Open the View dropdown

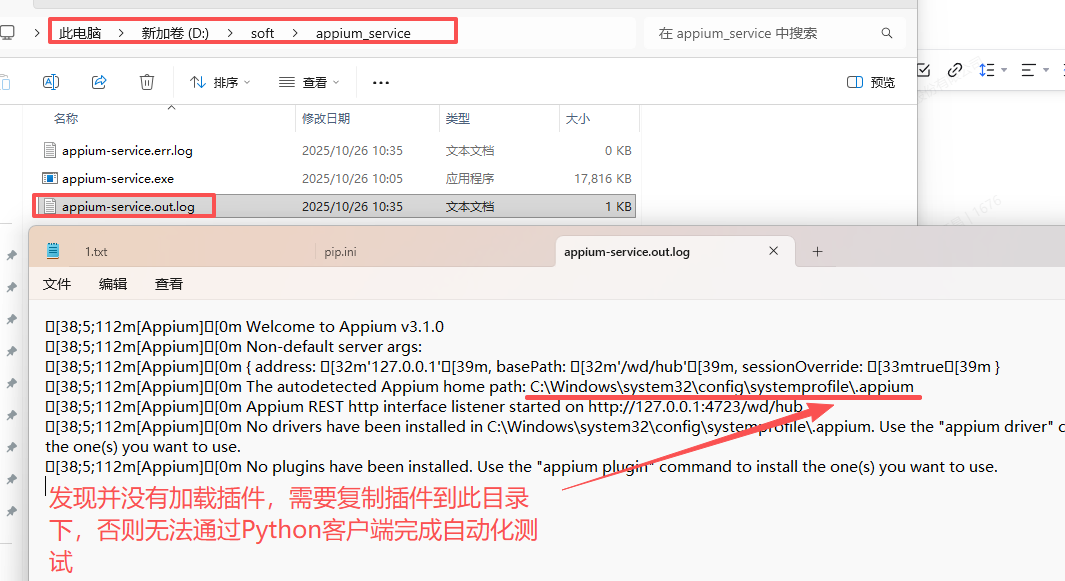309,82
